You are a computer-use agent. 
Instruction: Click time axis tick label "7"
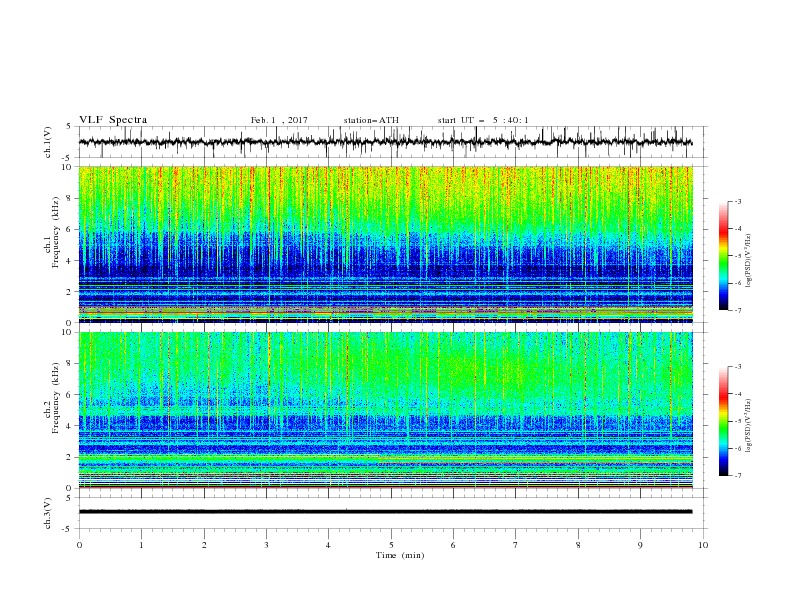tap(516, 545)
